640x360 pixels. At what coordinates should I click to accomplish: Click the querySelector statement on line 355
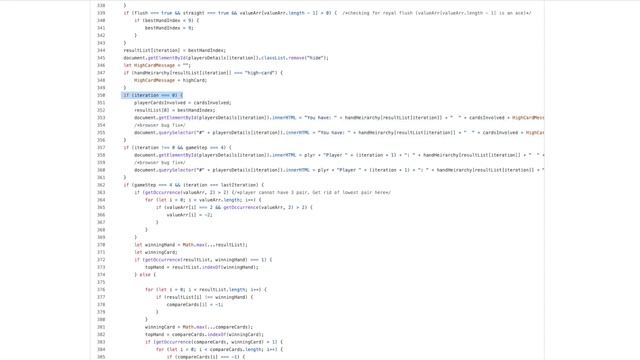(339, 133)
